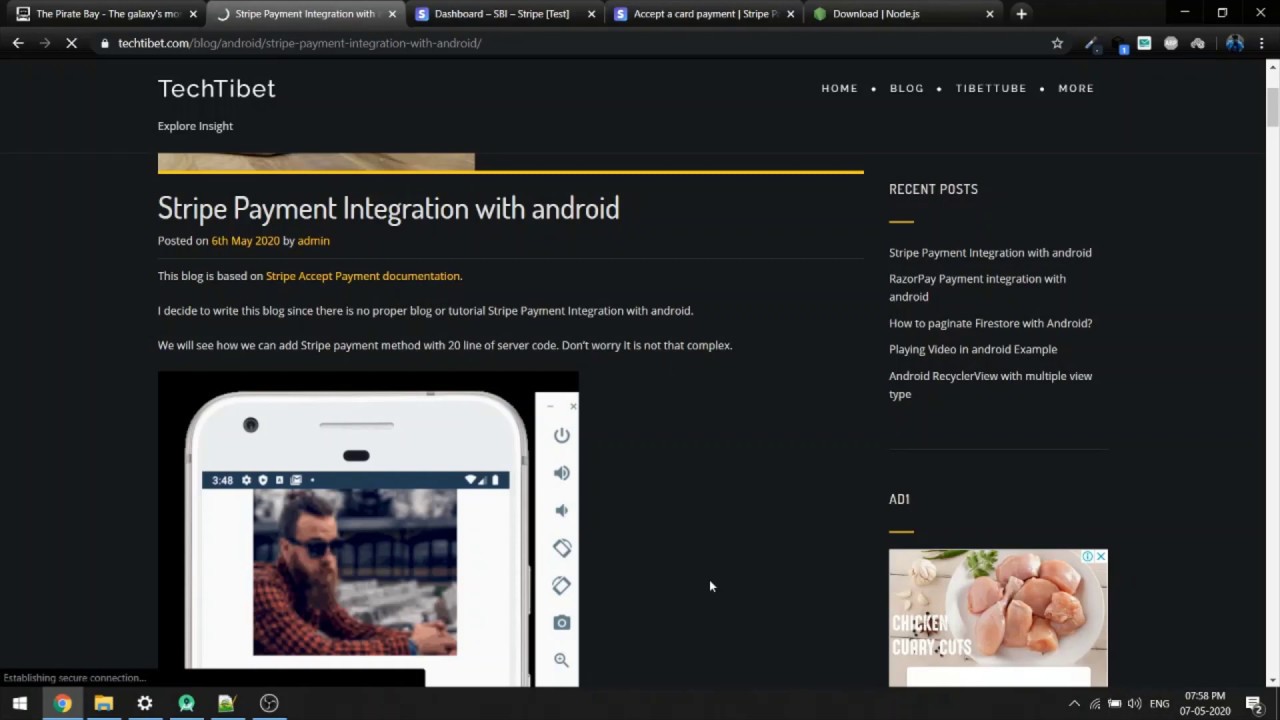The image size is (1280, 720).
Task: Open Android RecyclerView with multiple view type
Action: click(x=990, y=385)
